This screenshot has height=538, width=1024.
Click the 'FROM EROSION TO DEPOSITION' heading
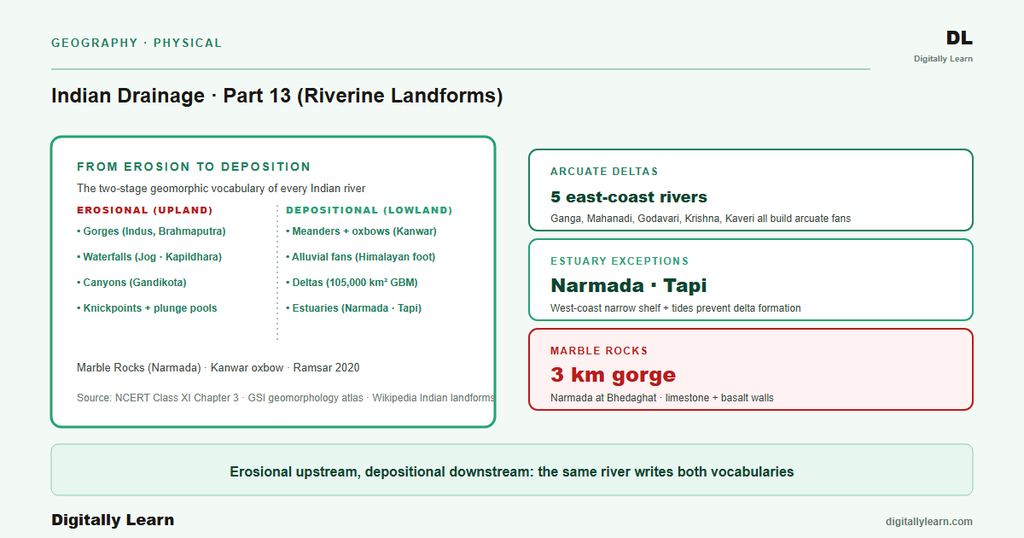pyautogui.click(x=193, y=166)
